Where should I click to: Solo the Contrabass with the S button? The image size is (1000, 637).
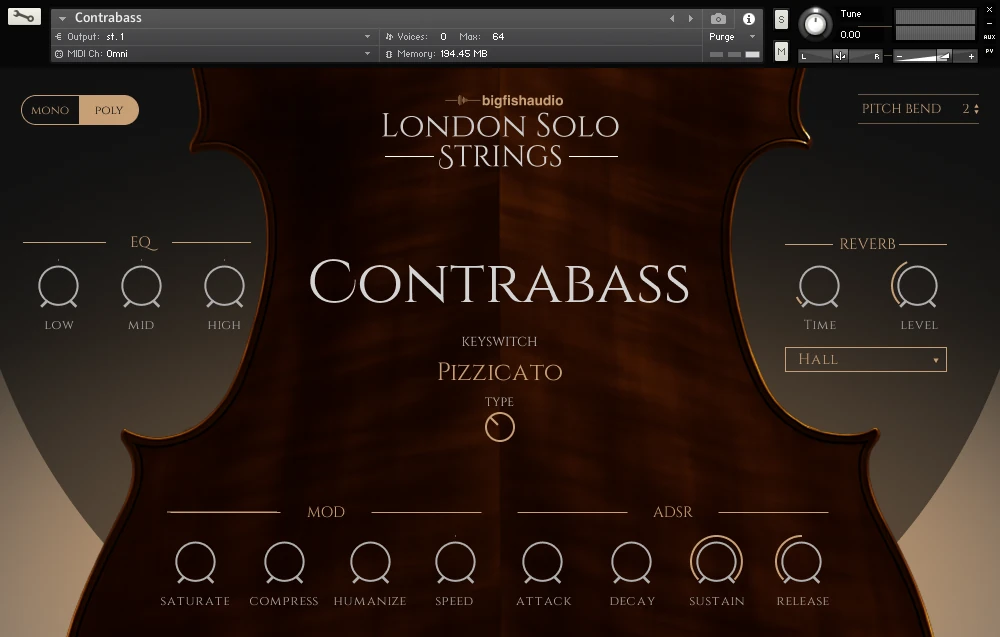pyautogui.click(x=781, y=20)
